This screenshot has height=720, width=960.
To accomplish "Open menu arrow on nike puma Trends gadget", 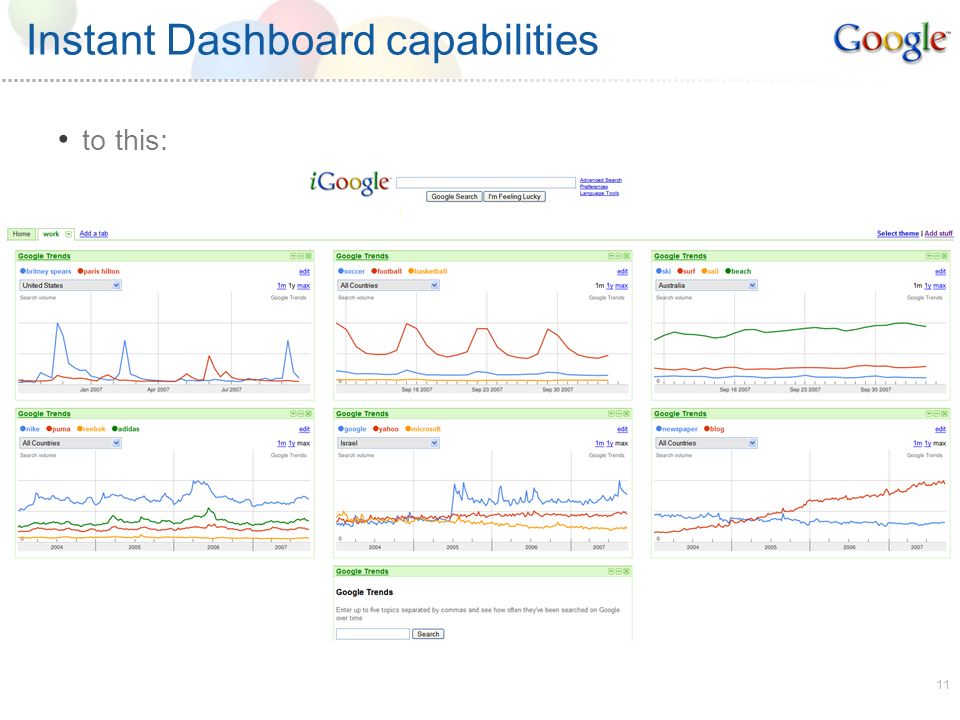I will pyautogui.click(x=293, y=414).
